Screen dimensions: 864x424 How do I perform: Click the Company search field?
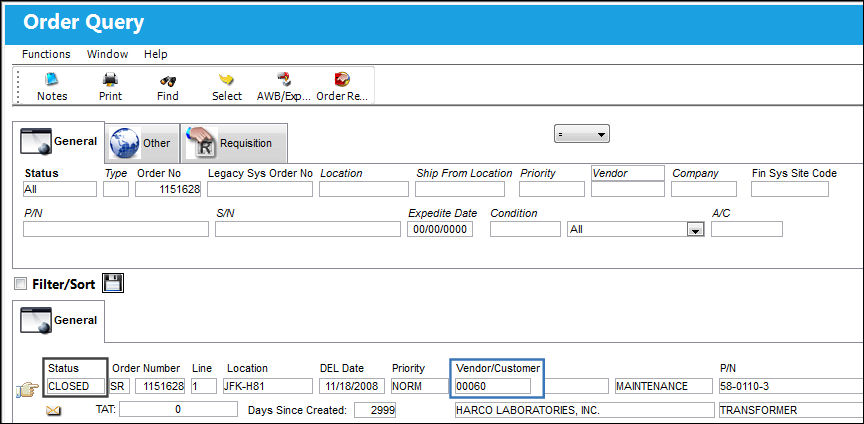pos(704,189)
